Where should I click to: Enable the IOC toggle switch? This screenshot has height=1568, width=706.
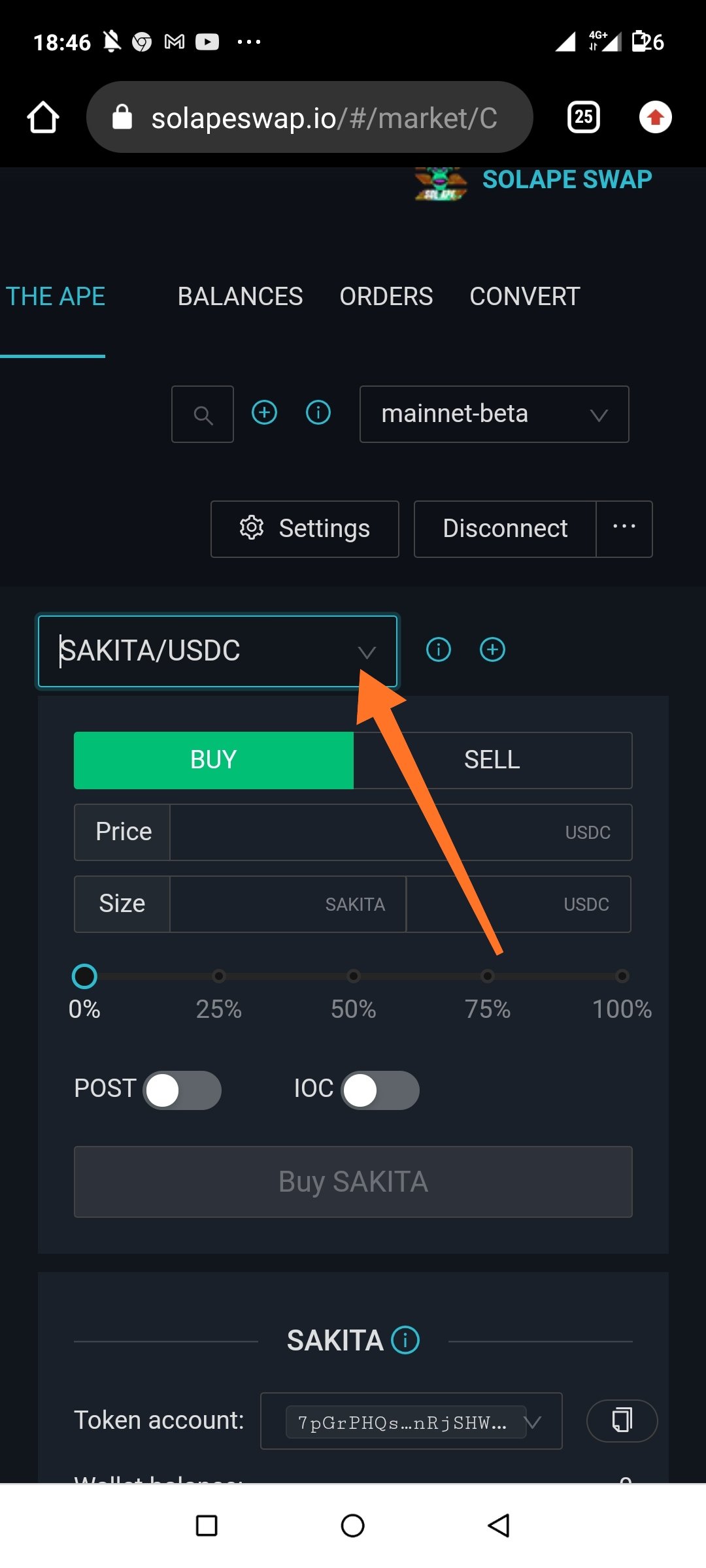[x=380, y=1090]
